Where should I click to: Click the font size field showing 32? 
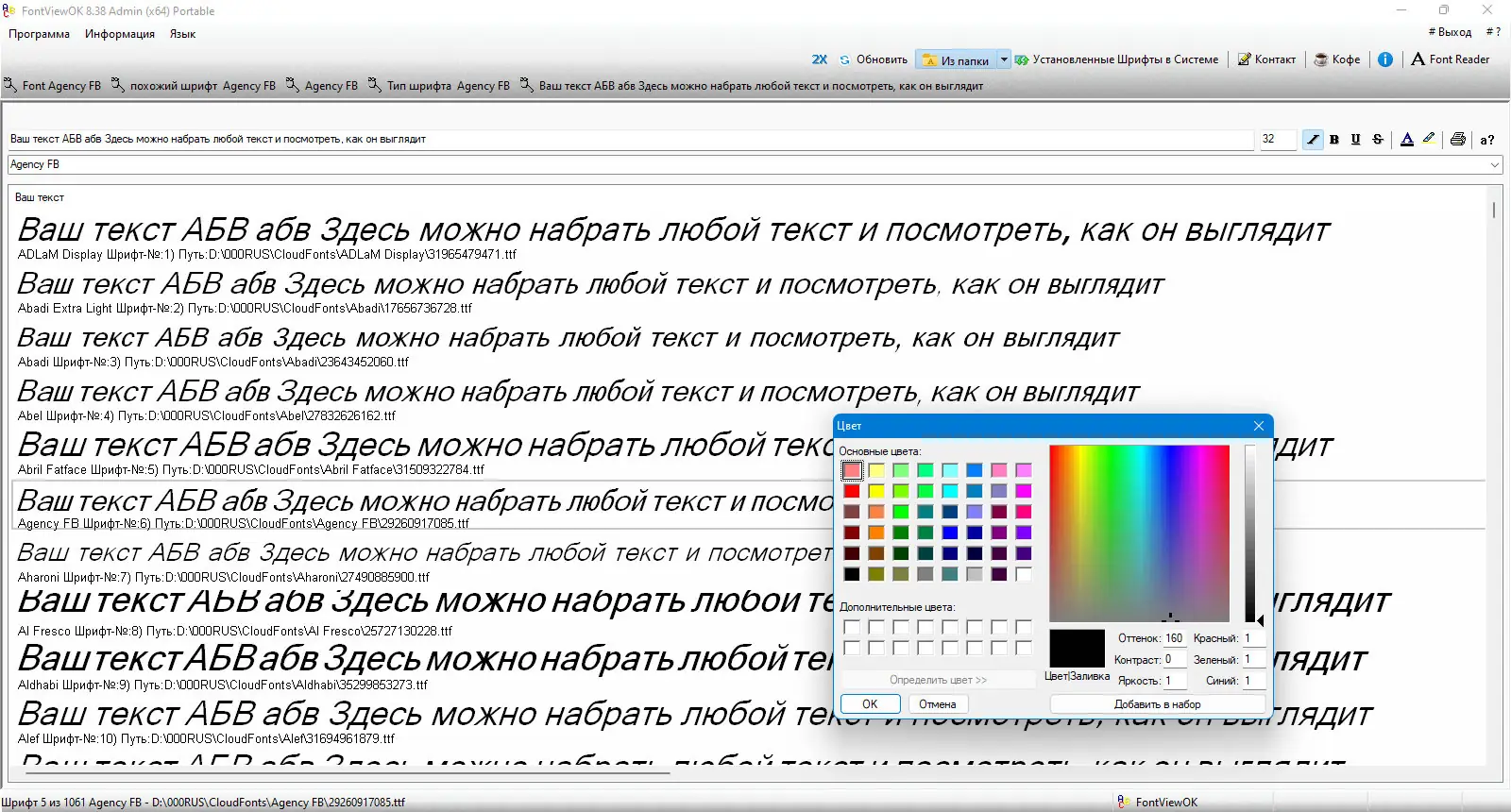click(1277, 140)
